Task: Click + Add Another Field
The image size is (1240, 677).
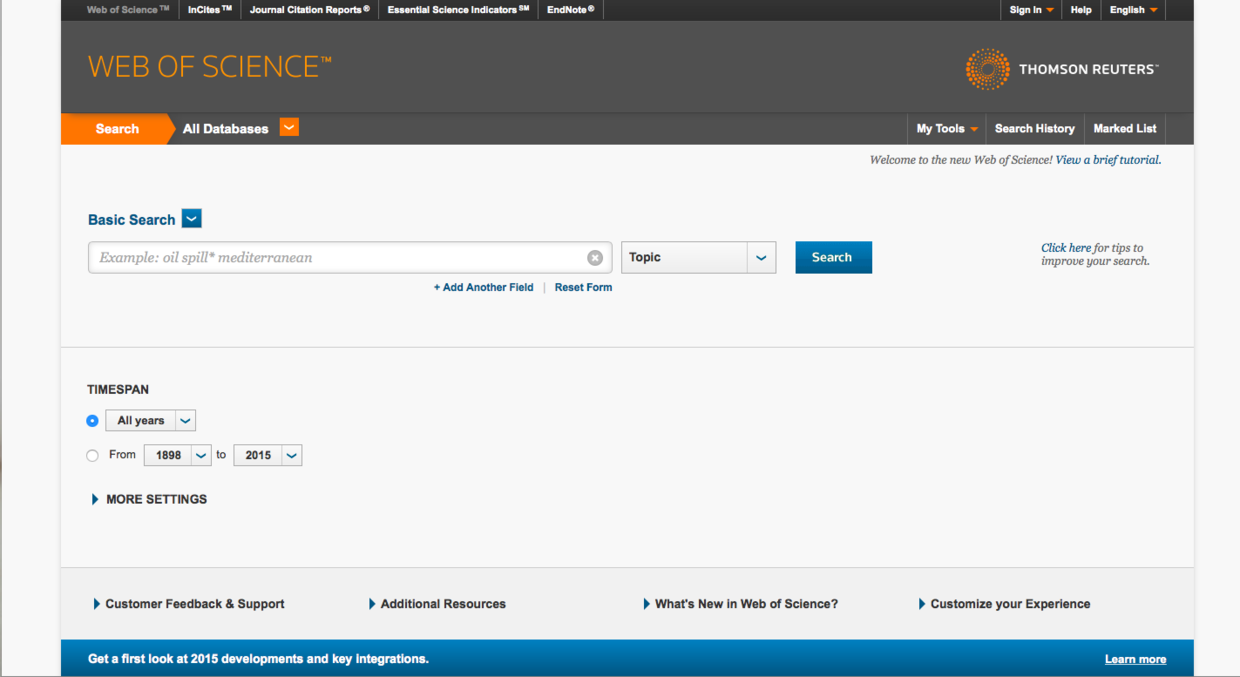Action: [x=484, y=287]
